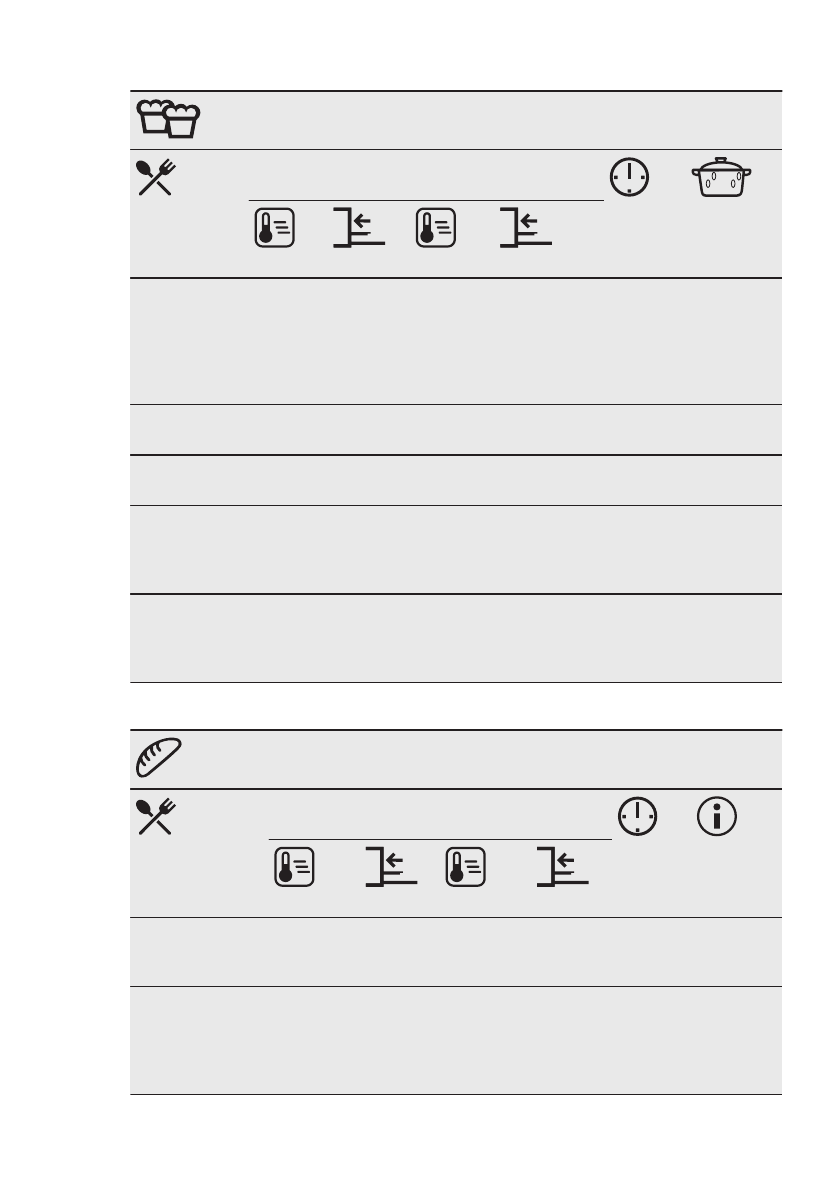The width and height of the screenshot is (839, 1191).
Task: Select the left shelf position icon in the muffin table
Action: [x=358, y=227]
